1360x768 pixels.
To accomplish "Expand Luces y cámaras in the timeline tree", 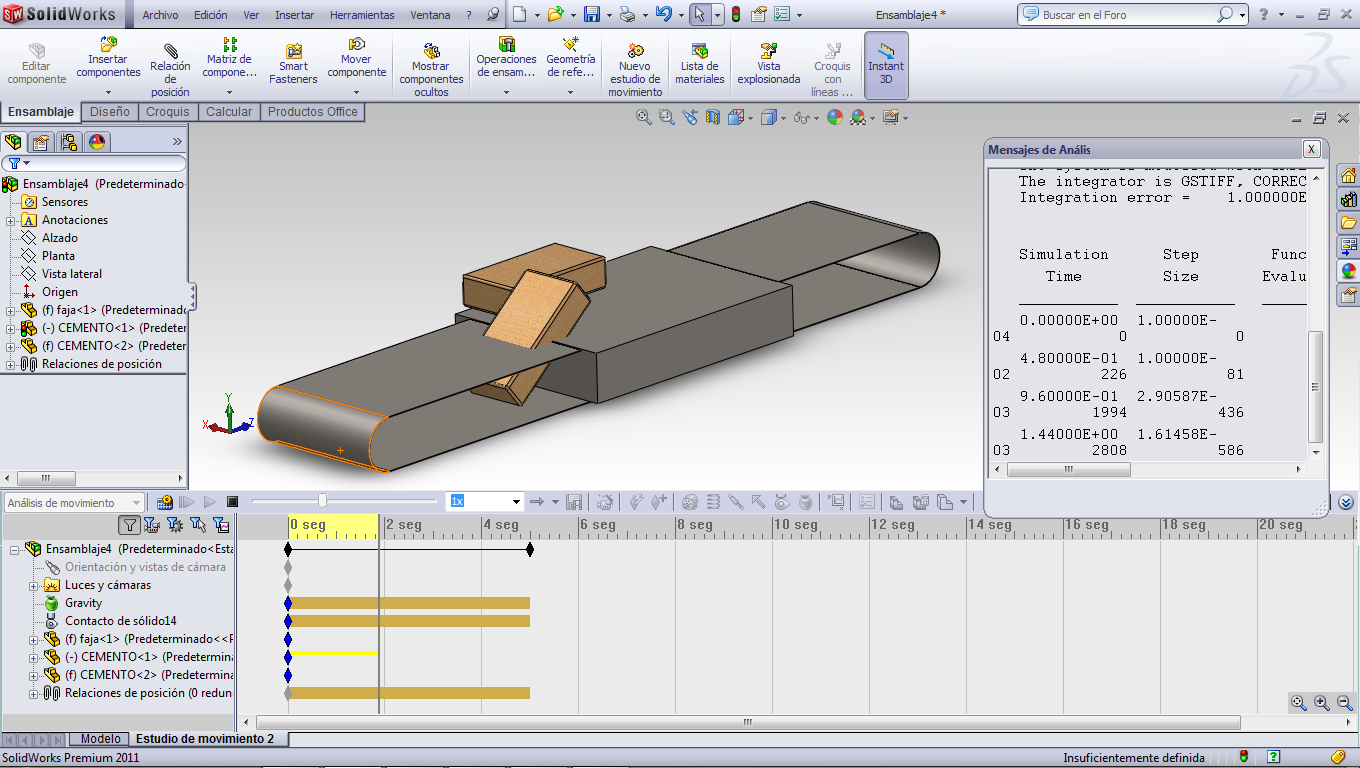I will pyautogui.click(x=33, y=585).
